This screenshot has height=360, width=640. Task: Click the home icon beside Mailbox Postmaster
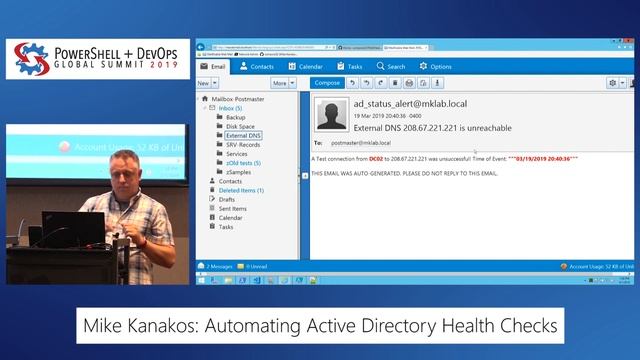205,99
